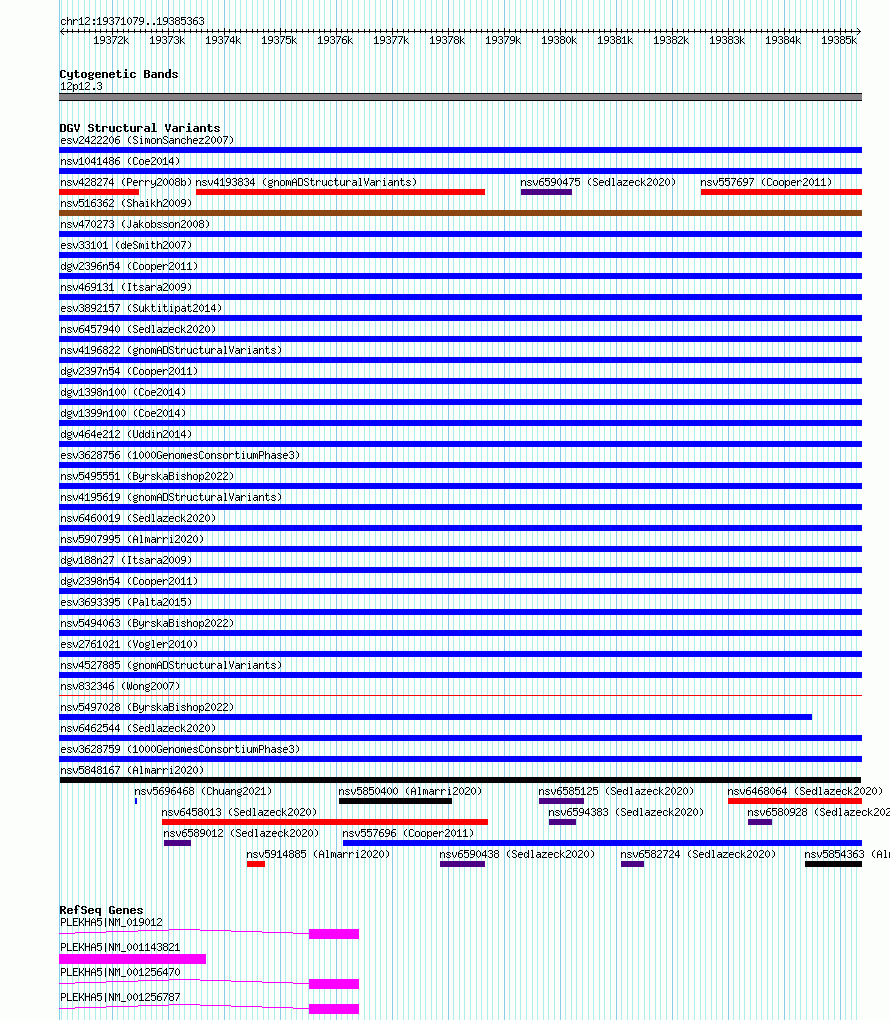Click the PLEKHA5|NM_001143821 magenta exon bar

[133, 959]
